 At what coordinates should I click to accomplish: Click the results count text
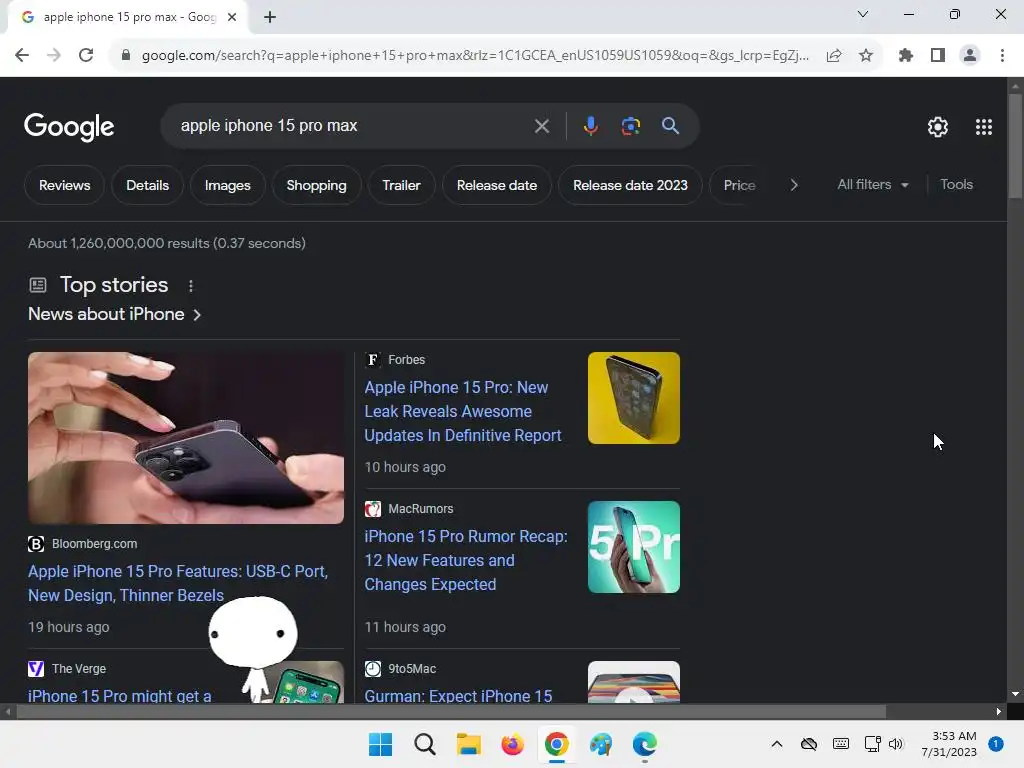coord(167,244)
